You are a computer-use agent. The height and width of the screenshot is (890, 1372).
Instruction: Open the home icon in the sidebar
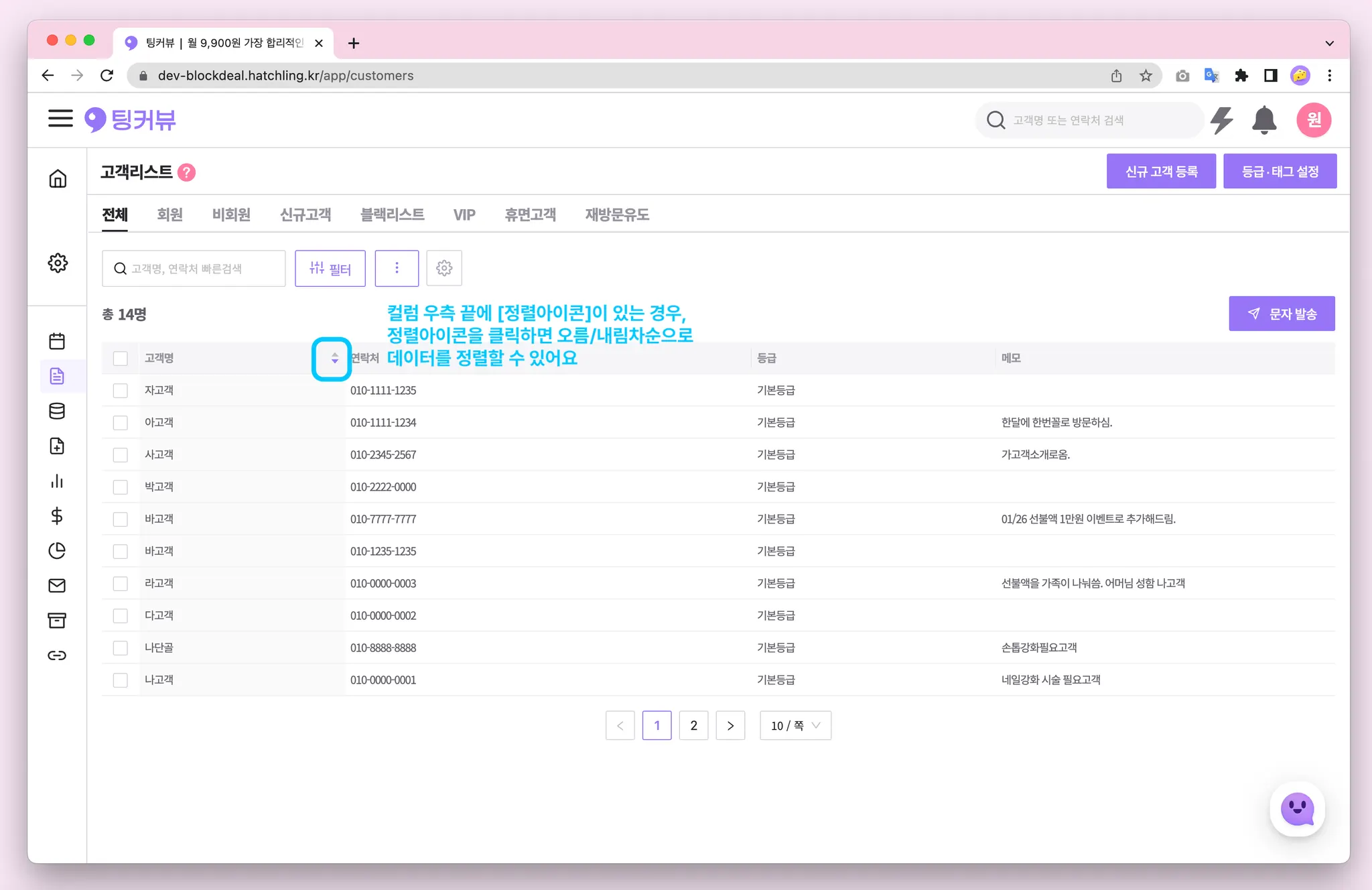tap(58, 178)
